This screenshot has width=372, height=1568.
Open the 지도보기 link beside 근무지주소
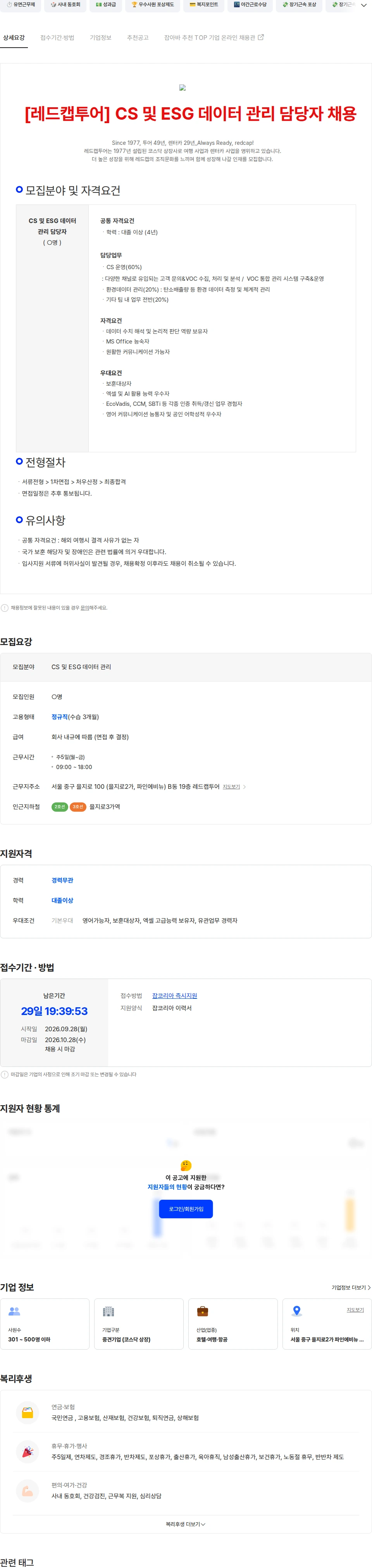(231, 787)
